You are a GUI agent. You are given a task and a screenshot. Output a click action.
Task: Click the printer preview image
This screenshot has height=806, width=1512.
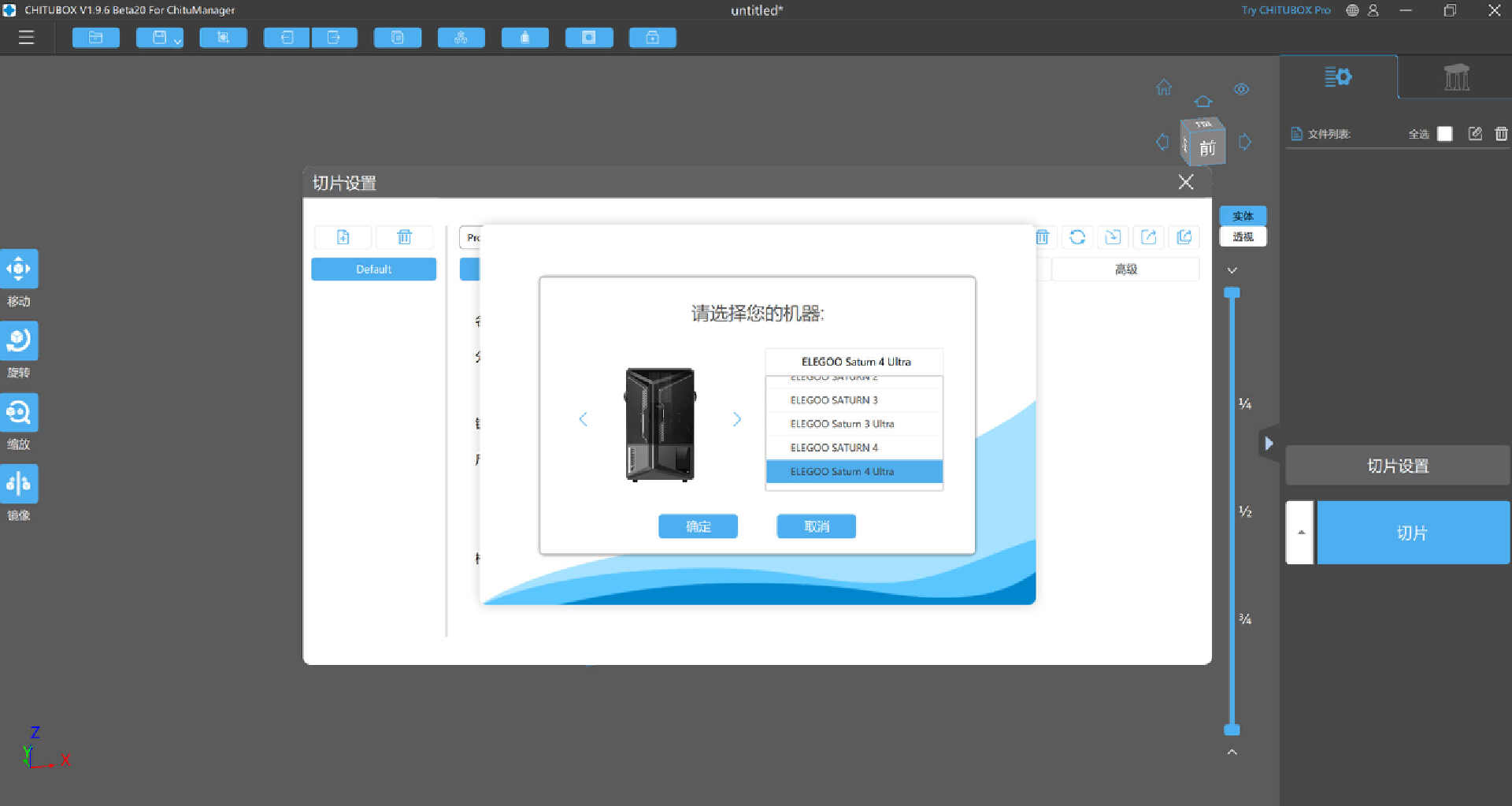point(660,425)
